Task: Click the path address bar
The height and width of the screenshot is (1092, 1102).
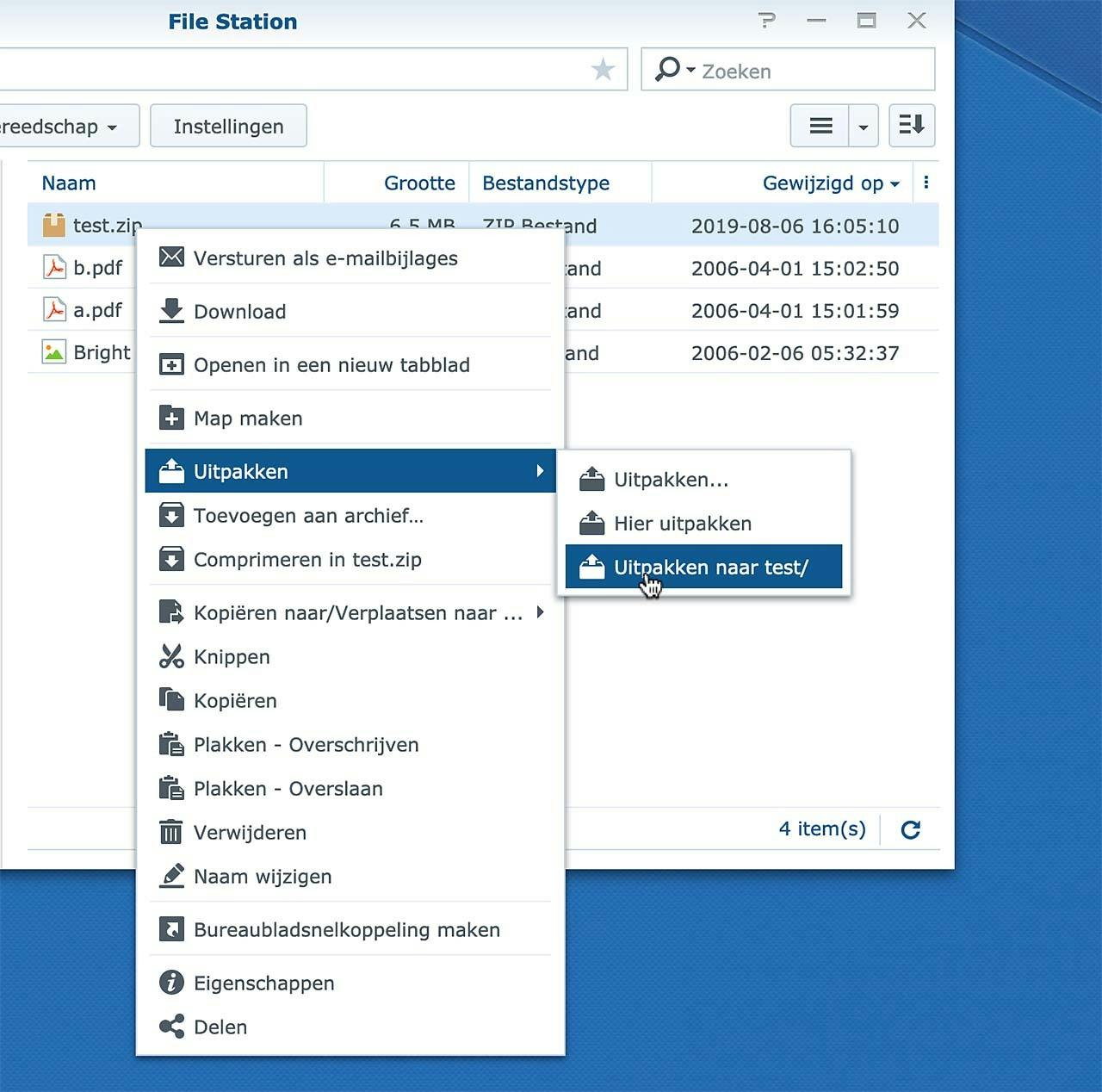Action: click(313, 70)
